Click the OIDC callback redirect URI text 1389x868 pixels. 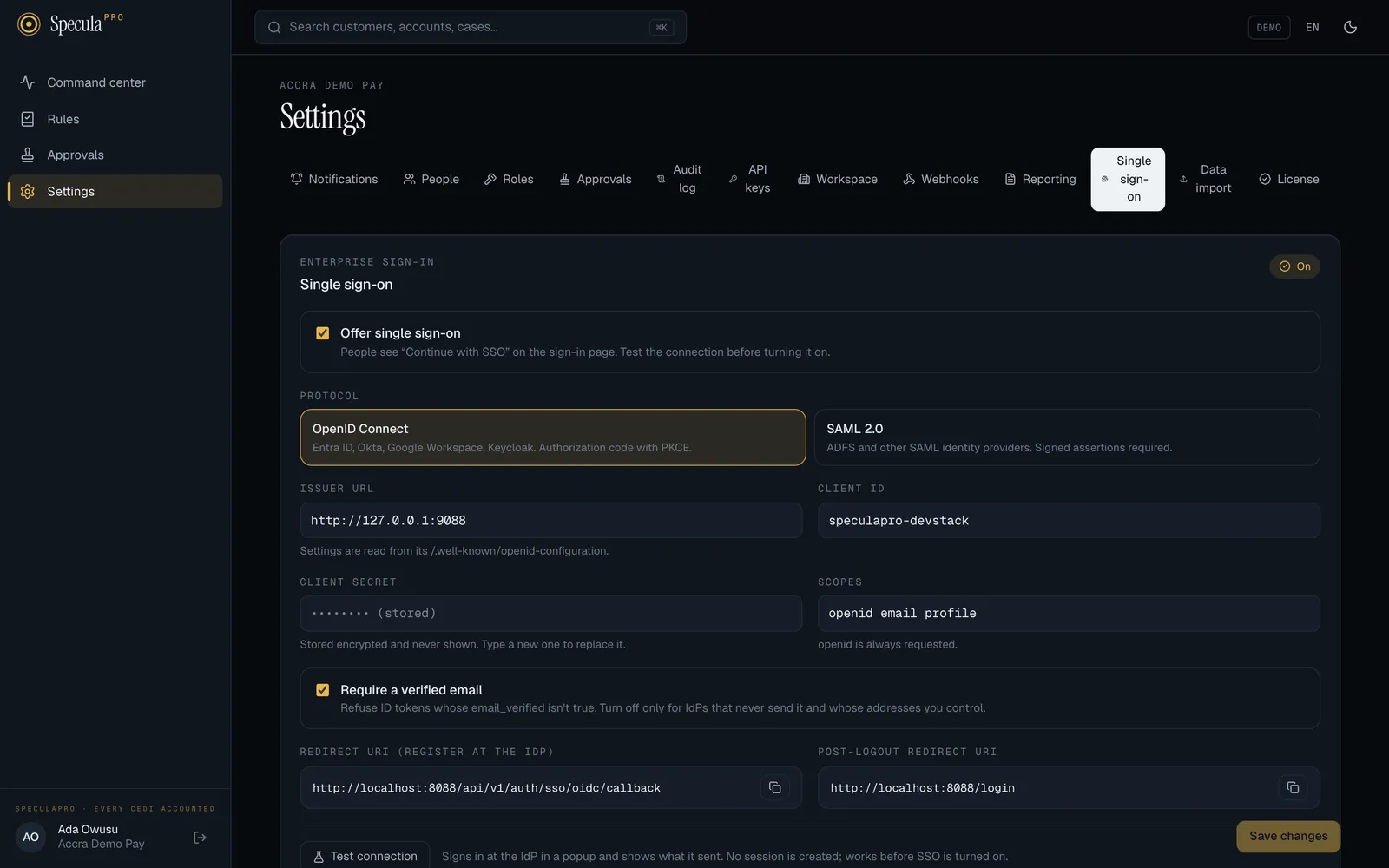click(x=486, y=788)
